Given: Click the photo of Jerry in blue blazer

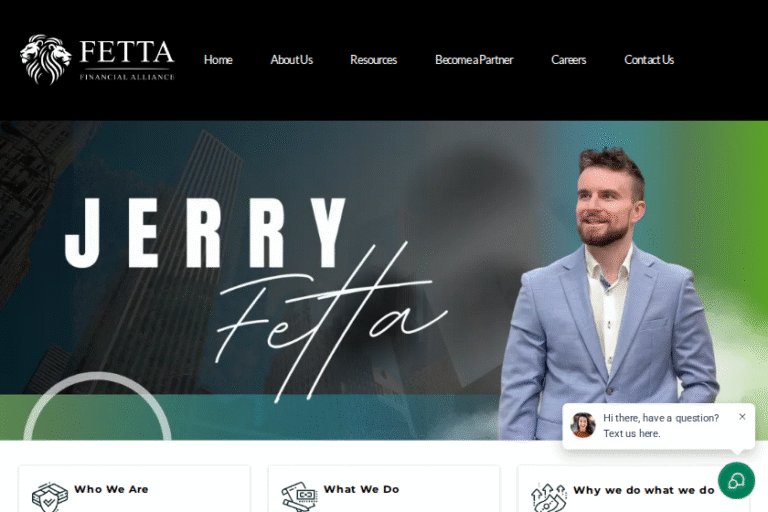Looking at the screenshot, I should [609, 294].
